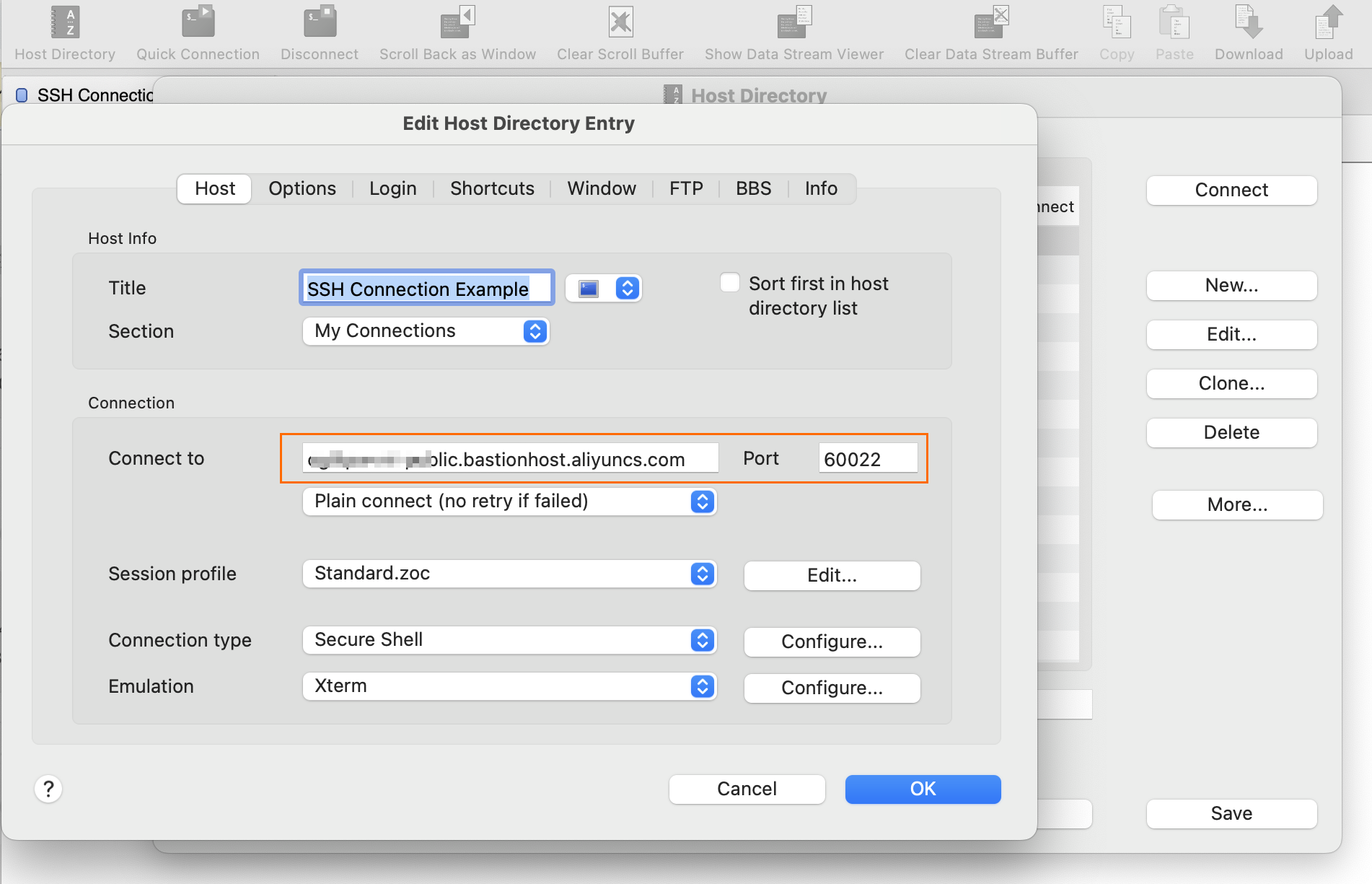
Task: Choose a host icon from icon picker
Action: click(604, 289)
